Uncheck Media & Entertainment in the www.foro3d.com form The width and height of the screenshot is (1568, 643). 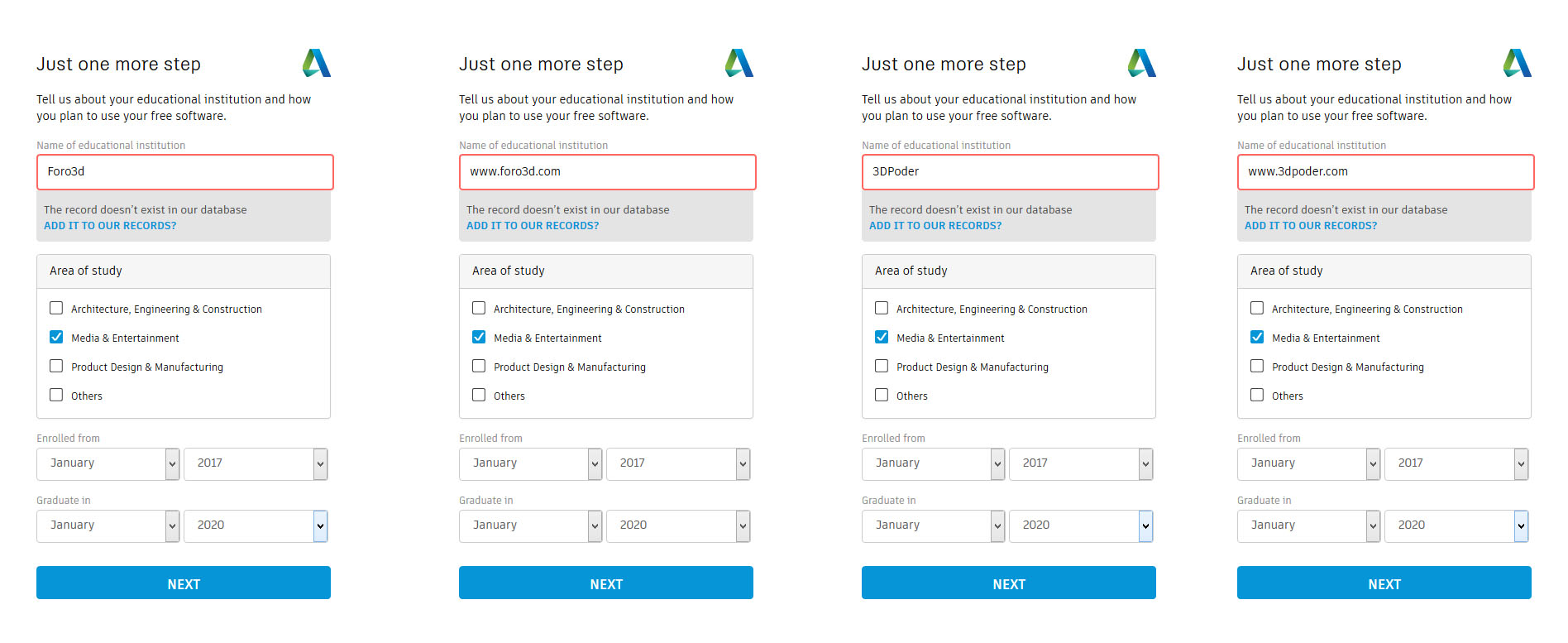[479, 338]
